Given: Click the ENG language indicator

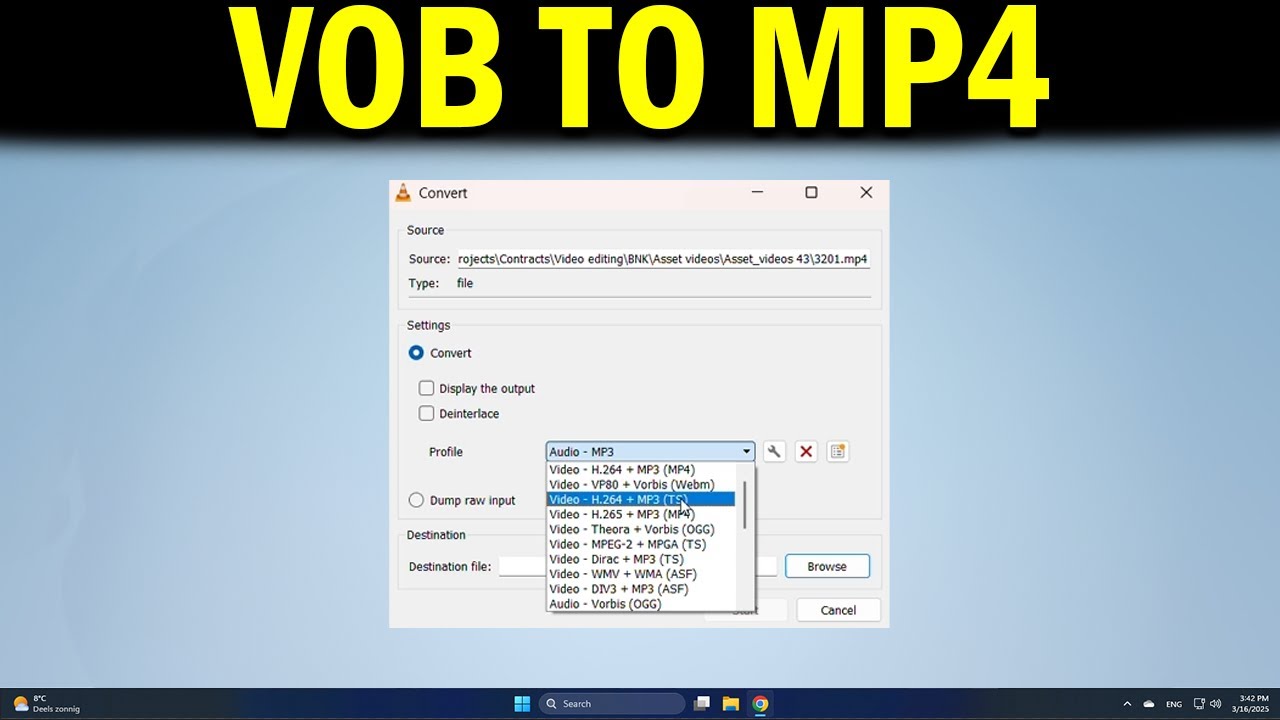Looking at the screenshot, I should [1174, 703].
